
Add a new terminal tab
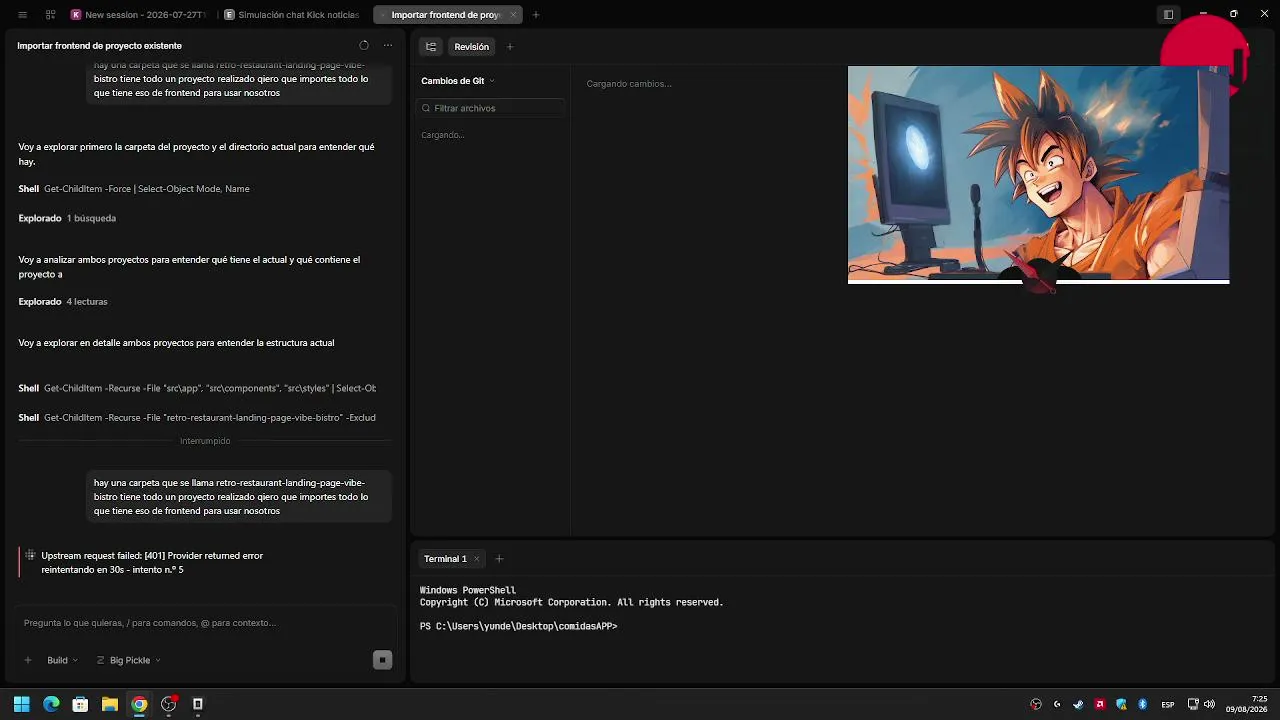499,559
